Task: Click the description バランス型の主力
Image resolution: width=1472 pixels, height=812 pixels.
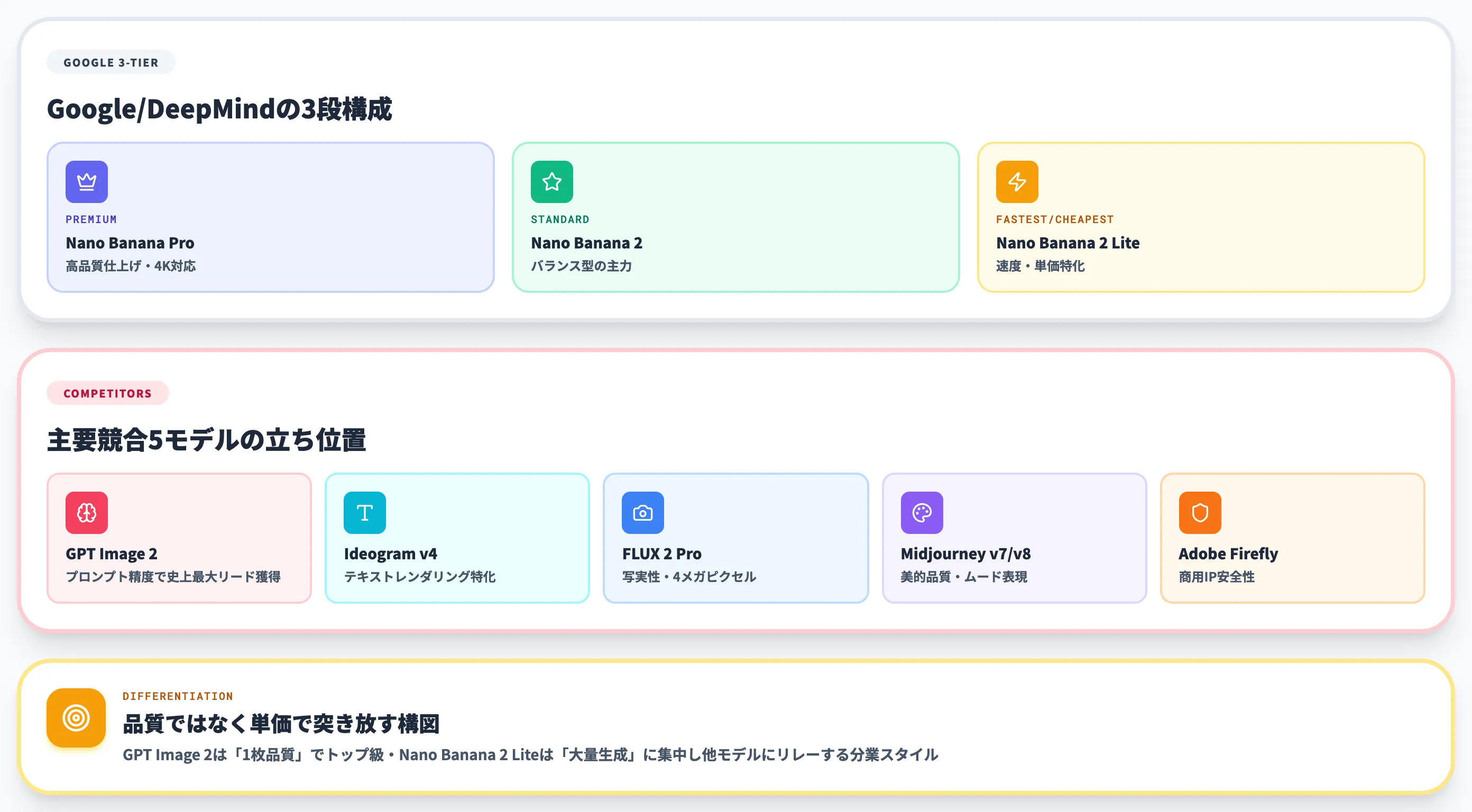Action: [581, 266]
